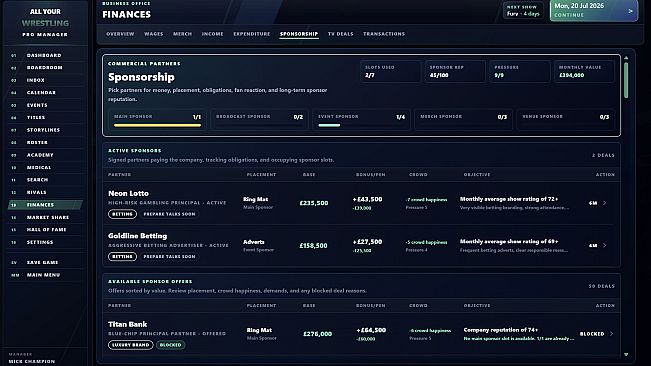651x366 pixels.
Task: Expand Titan Bank Blocked action chevron
Action: point(612,334)
